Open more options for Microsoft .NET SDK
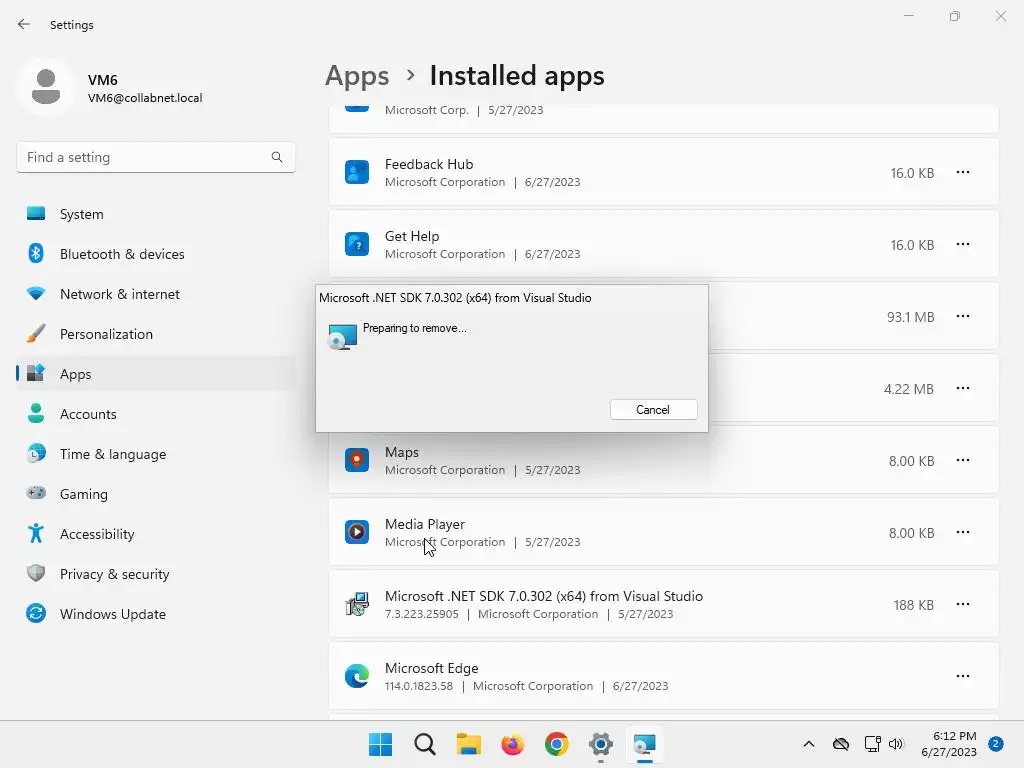This screenshot has height=768, width=1024. click(x=963, y=604)
